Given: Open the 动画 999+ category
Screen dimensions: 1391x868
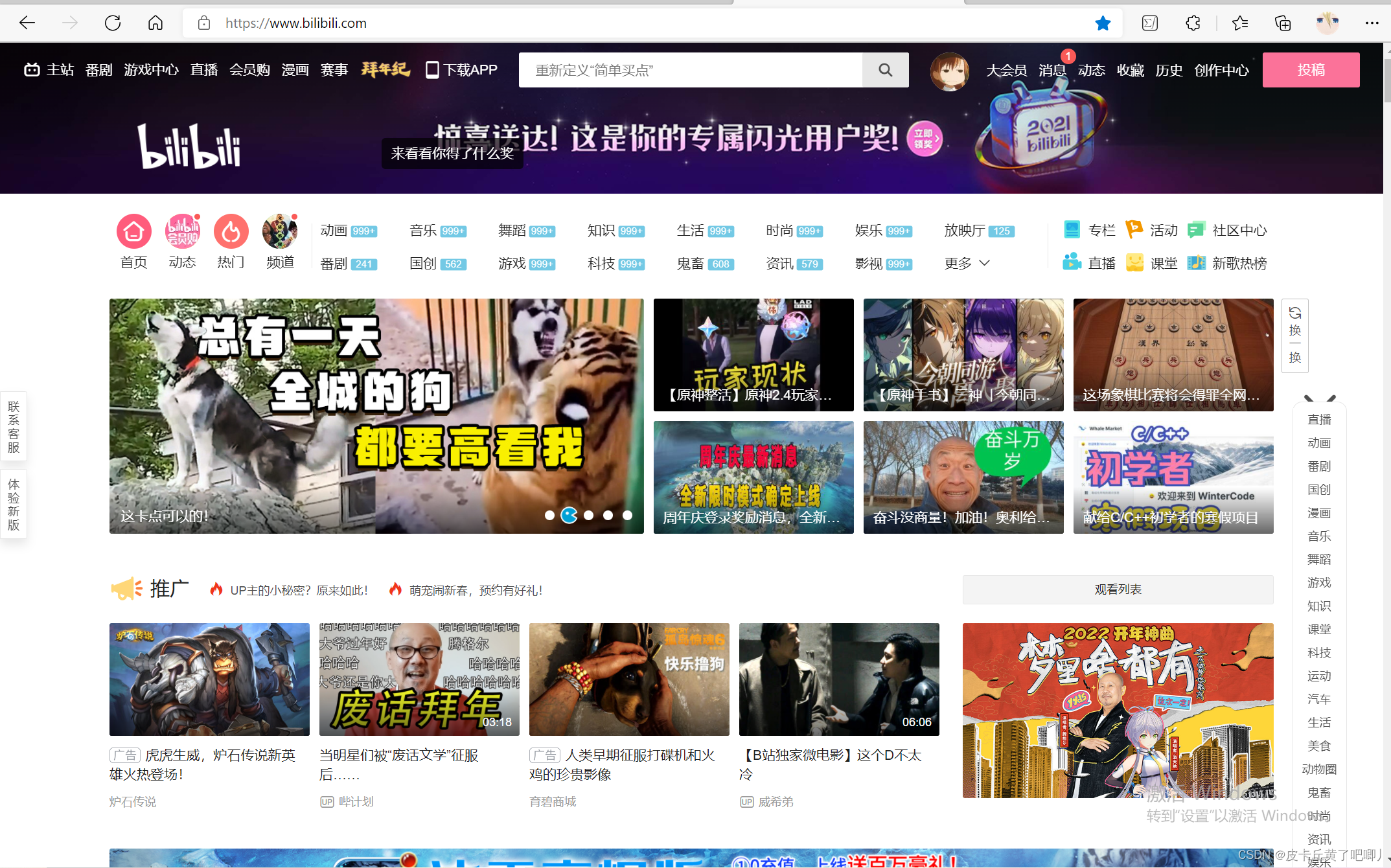Looking at the screenshot, I should [x=349, y=231].
